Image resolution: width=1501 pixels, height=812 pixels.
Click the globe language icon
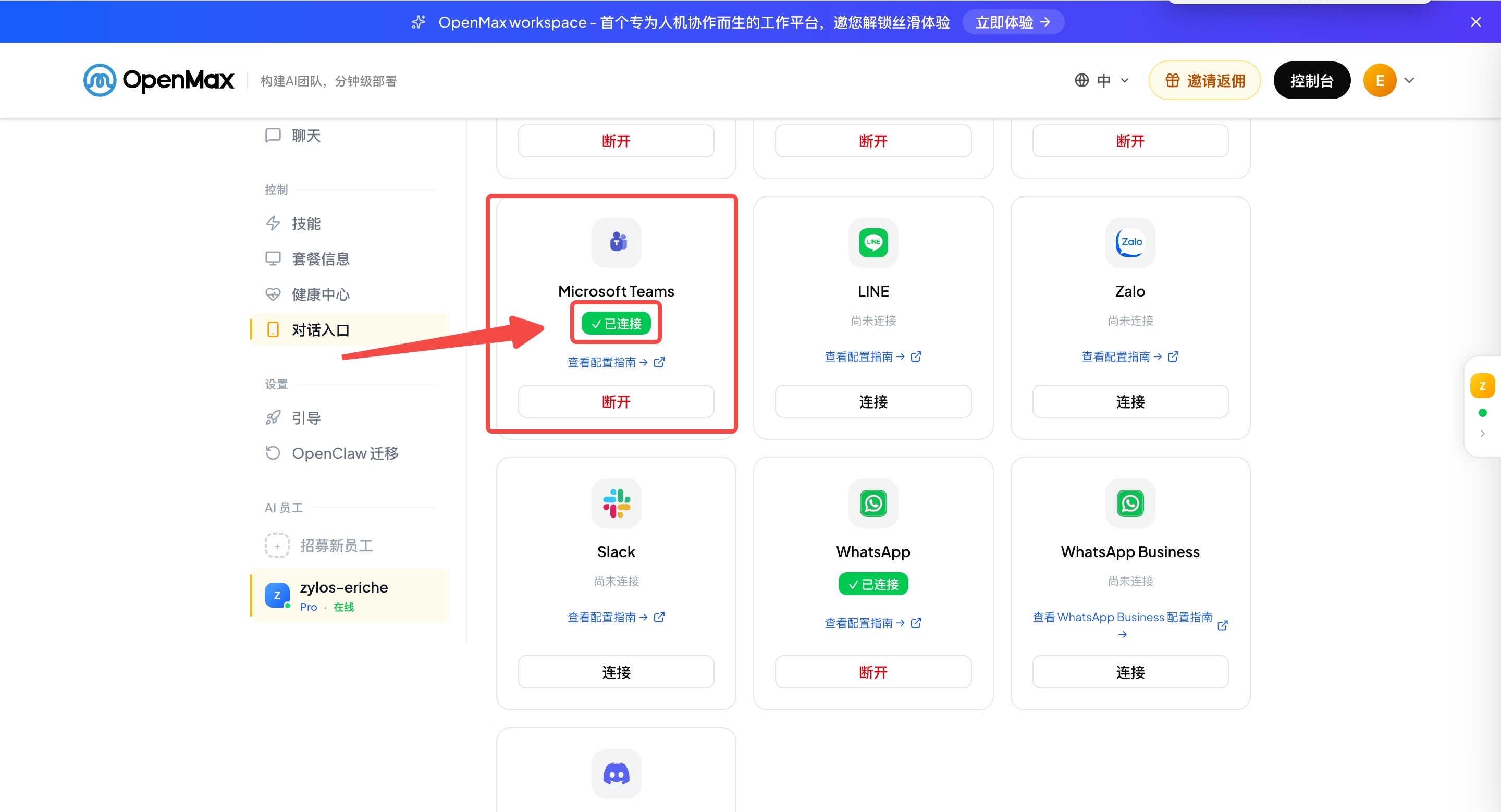click(1081, 80)
